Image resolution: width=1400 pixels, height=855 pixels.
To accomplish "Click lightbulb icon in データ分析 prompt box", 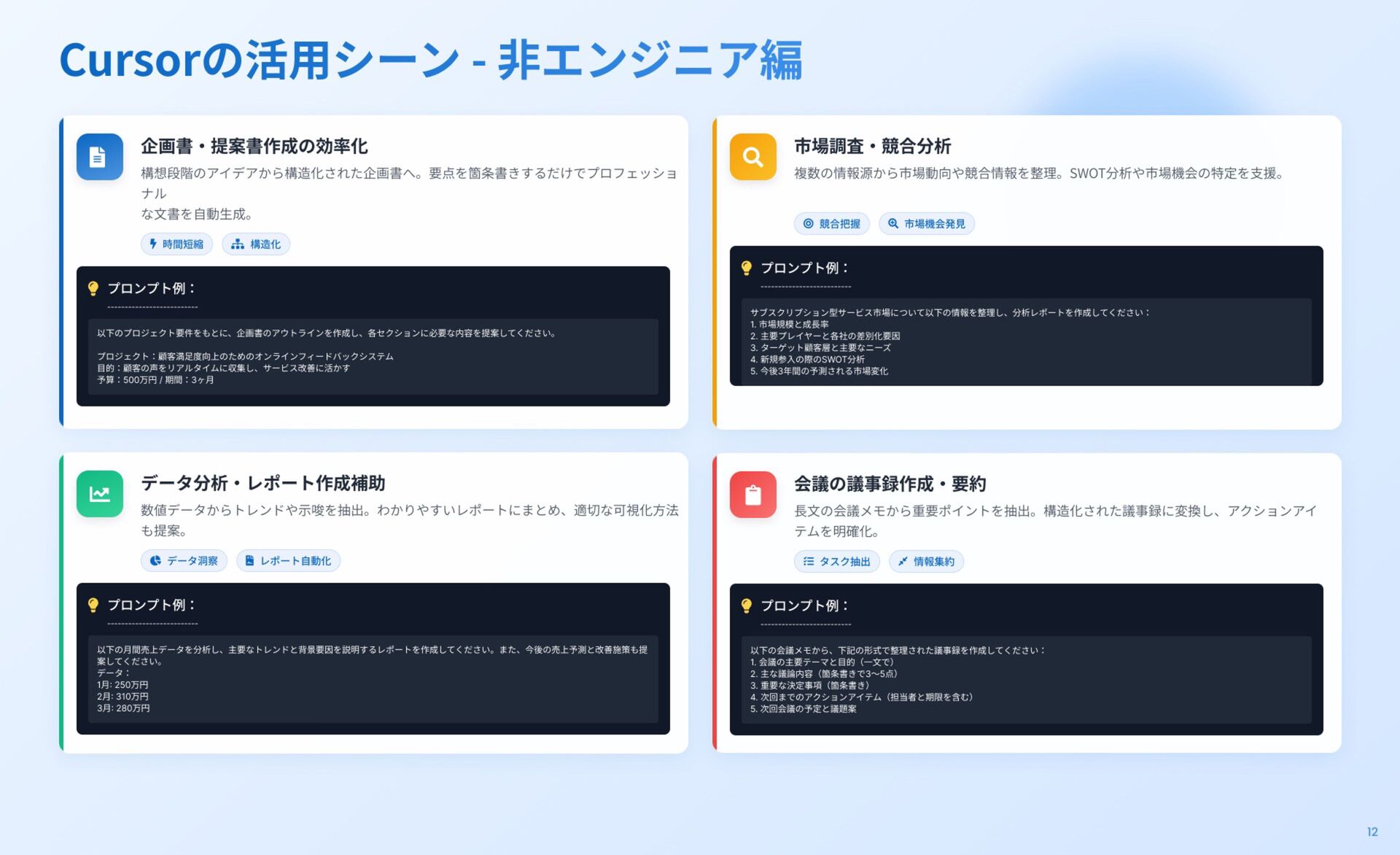I will point(93,605).
